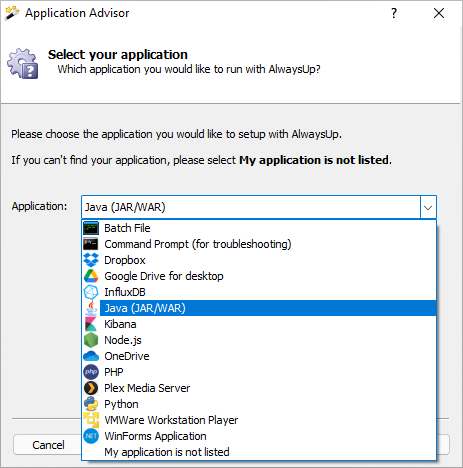Click the Command Prompt icon in list
The height and width of the screenshot is (468, 463).
pyautogui.click(x=91, y=244)
